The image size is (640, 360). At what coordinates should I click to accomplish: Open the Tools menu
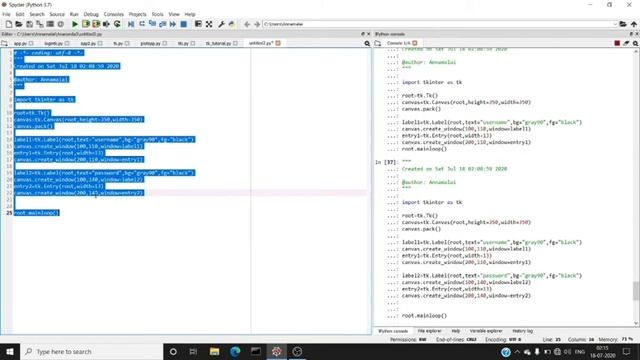click(158, 14)
